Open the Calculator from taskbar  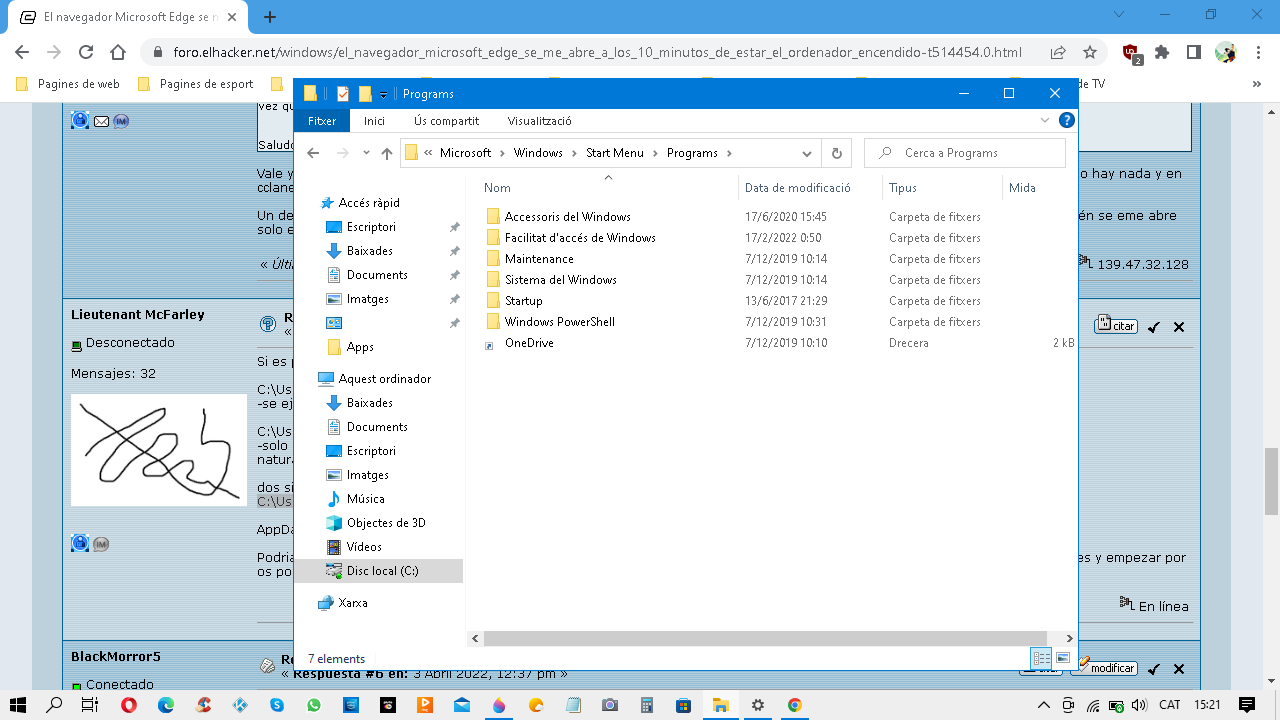[x=647, y=705]
